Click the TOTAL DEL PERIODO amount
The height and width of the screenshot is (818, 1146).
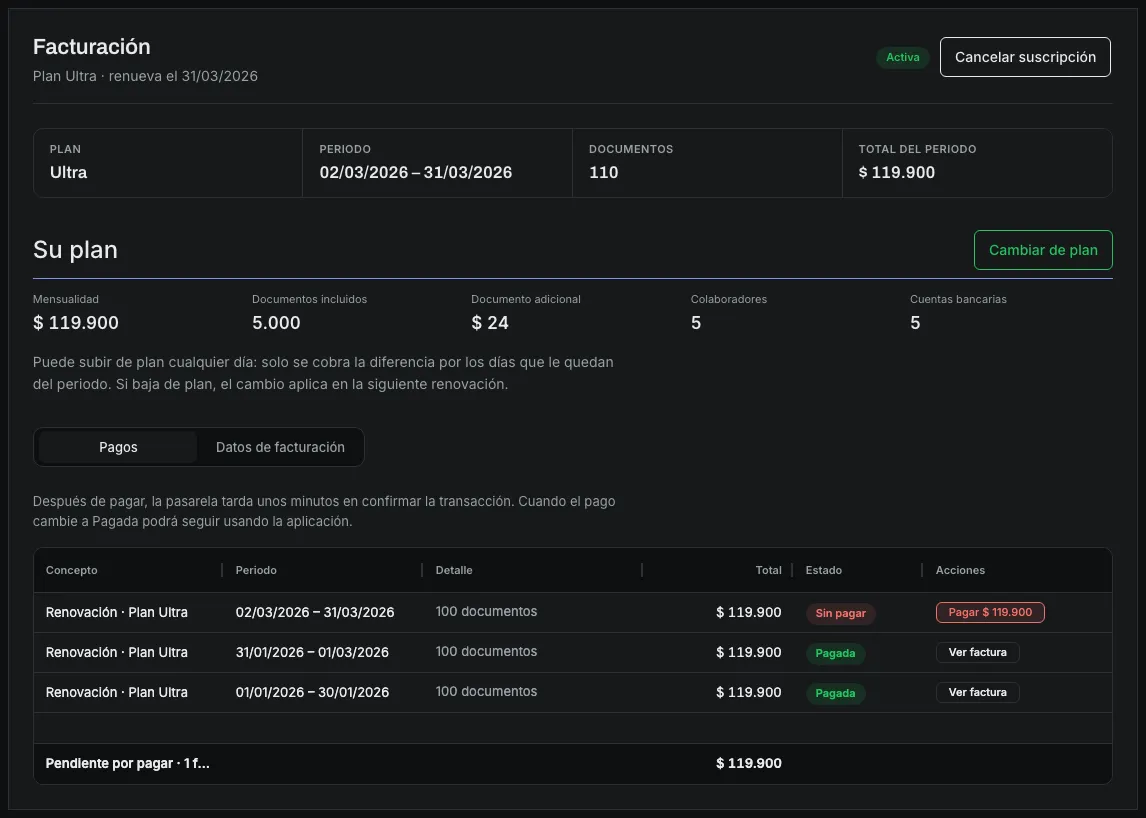tap(897, 173)
